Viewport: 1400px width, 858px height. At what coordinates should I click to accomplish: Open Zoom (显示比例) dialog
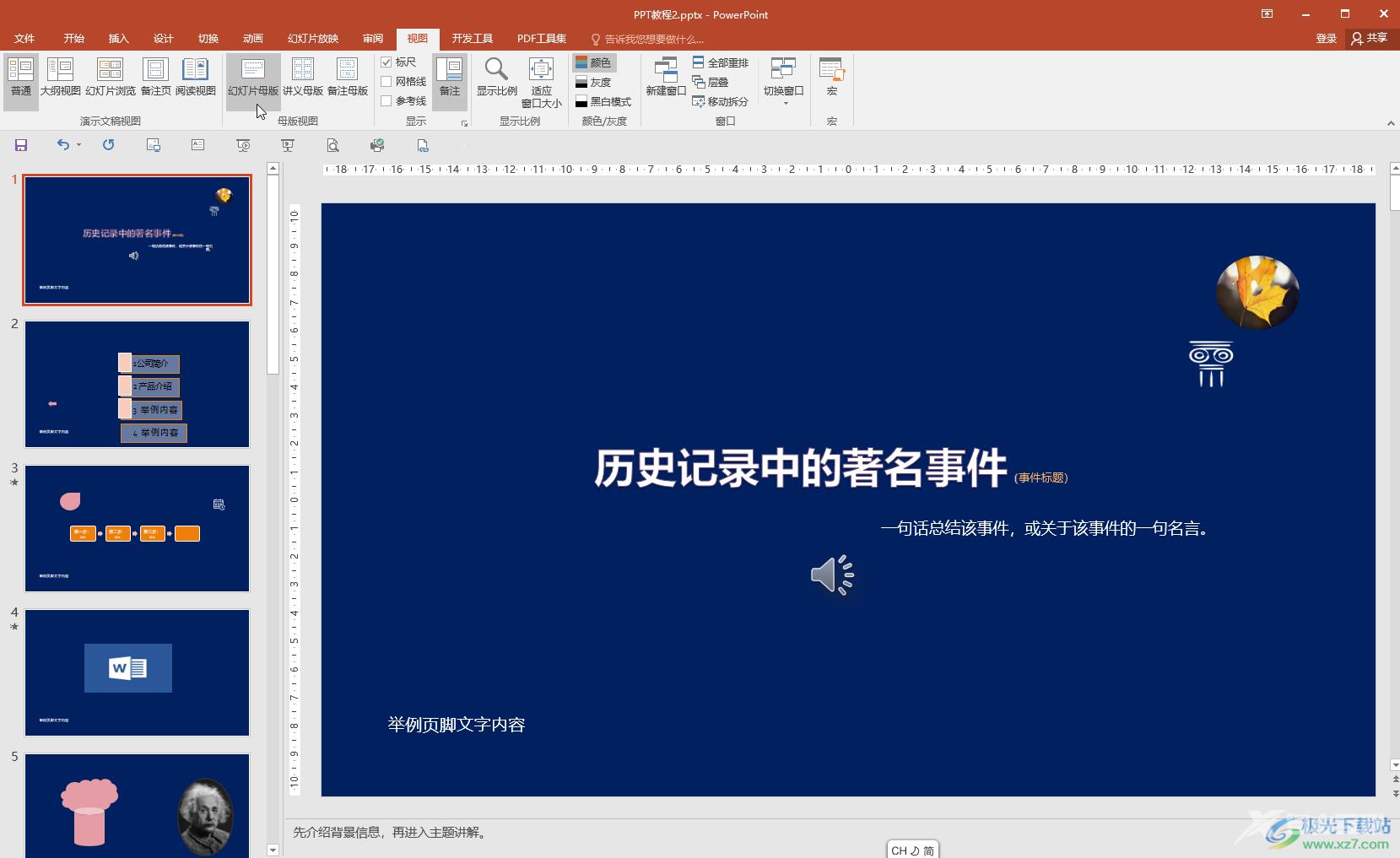click(497, 77)
